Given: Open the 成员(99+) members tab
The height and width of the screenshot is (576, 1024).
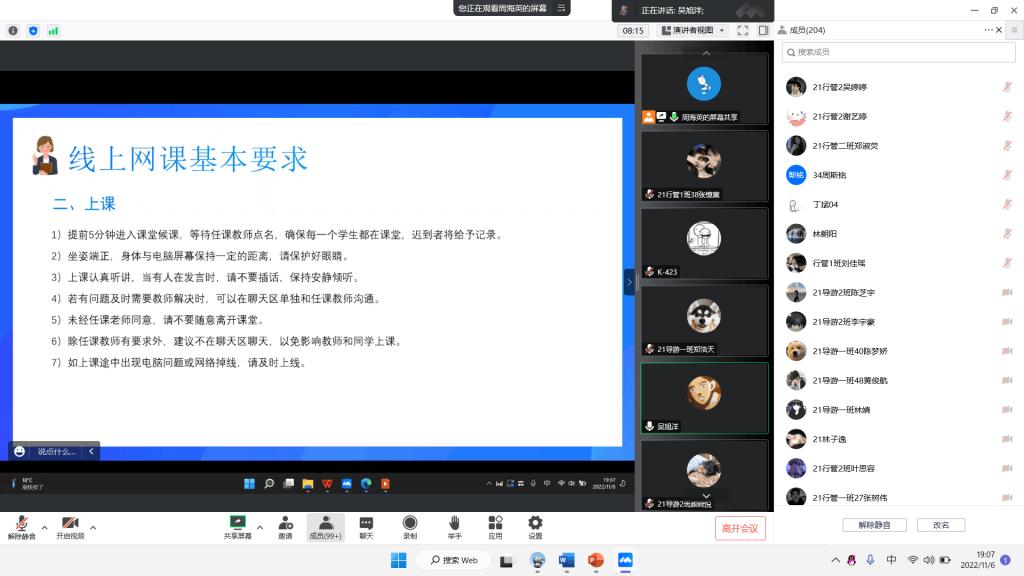Looking at the screenshot, I should [x=325, y=527].
